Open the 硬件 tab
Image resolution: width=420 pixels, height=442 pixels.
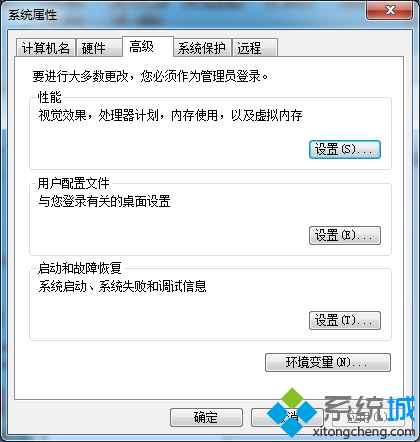tap(99, 48)
